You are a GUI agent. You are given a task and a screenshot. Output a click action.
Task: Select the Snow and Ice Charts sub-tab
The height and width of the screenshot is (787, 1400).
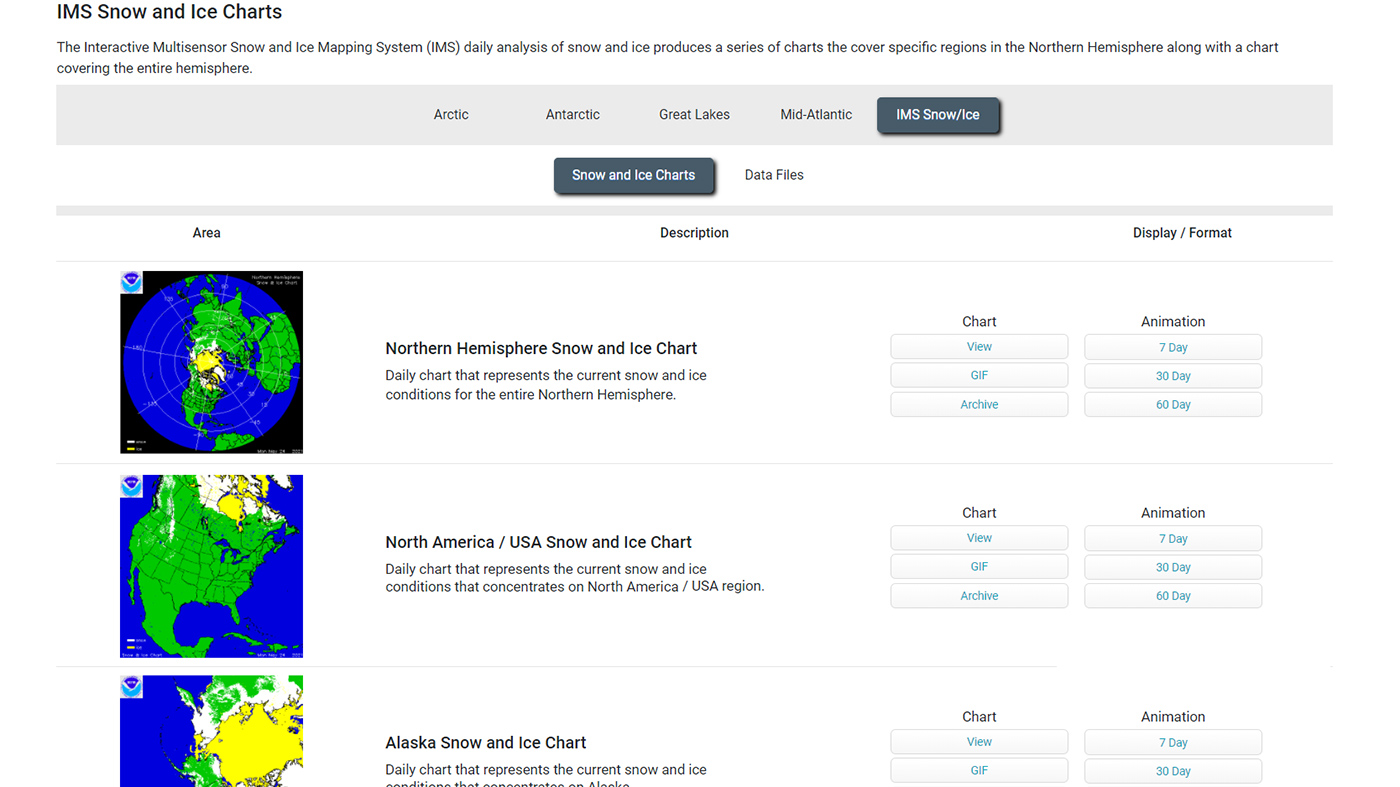pos(633,175)
